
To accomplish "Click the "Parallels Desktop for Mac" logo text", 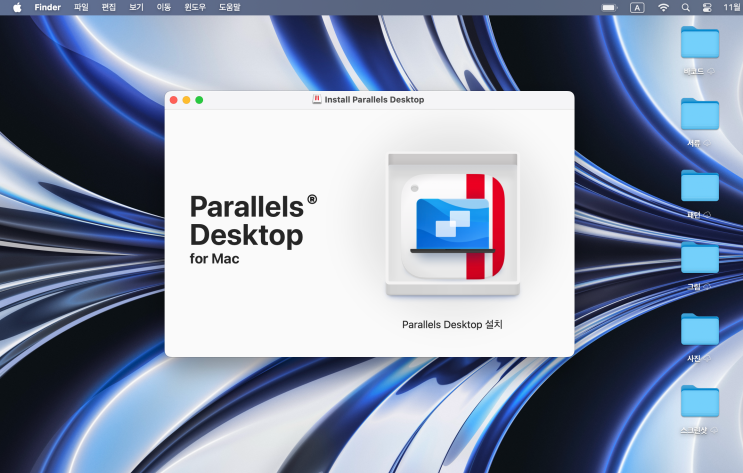I will click(253, 229).
